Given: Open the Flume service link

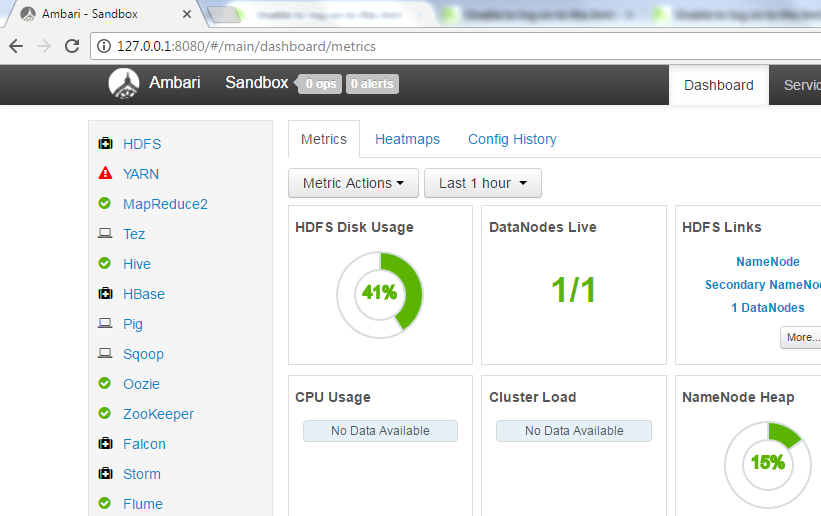Looking at the screenshot, I should pos(143,504).
